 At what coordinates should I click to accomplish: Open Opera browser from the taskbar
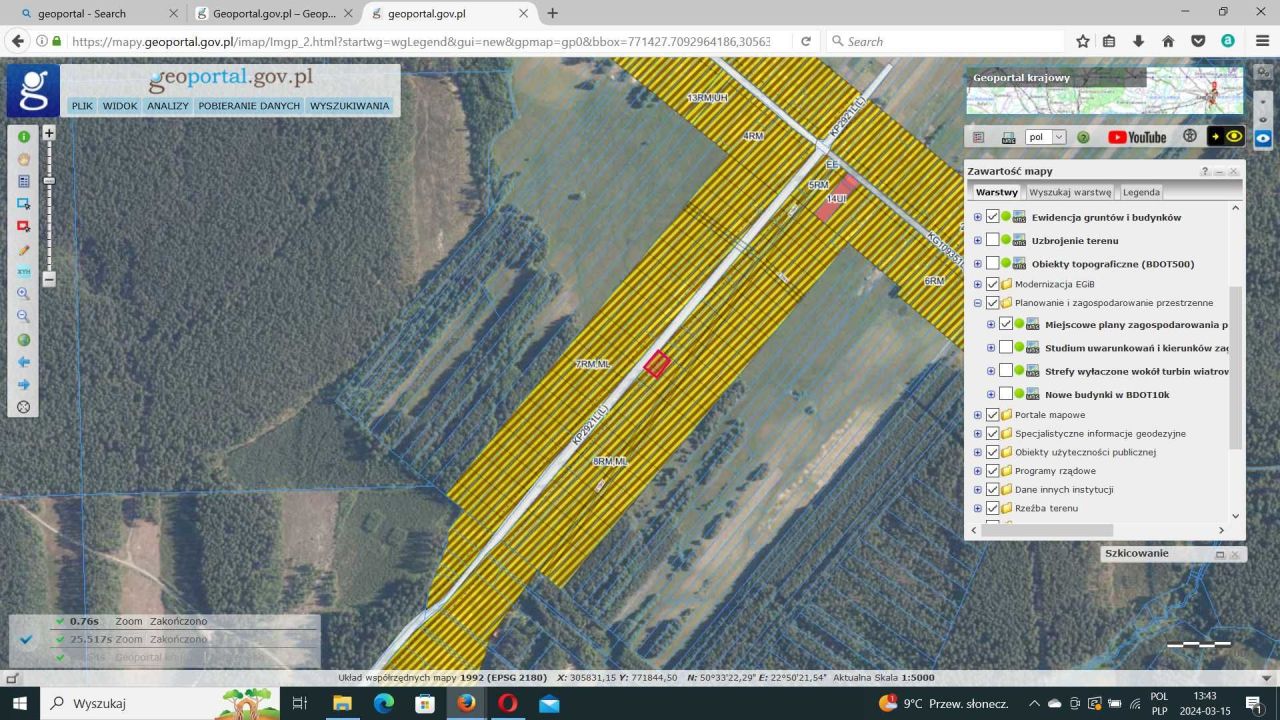click(507, 703)
